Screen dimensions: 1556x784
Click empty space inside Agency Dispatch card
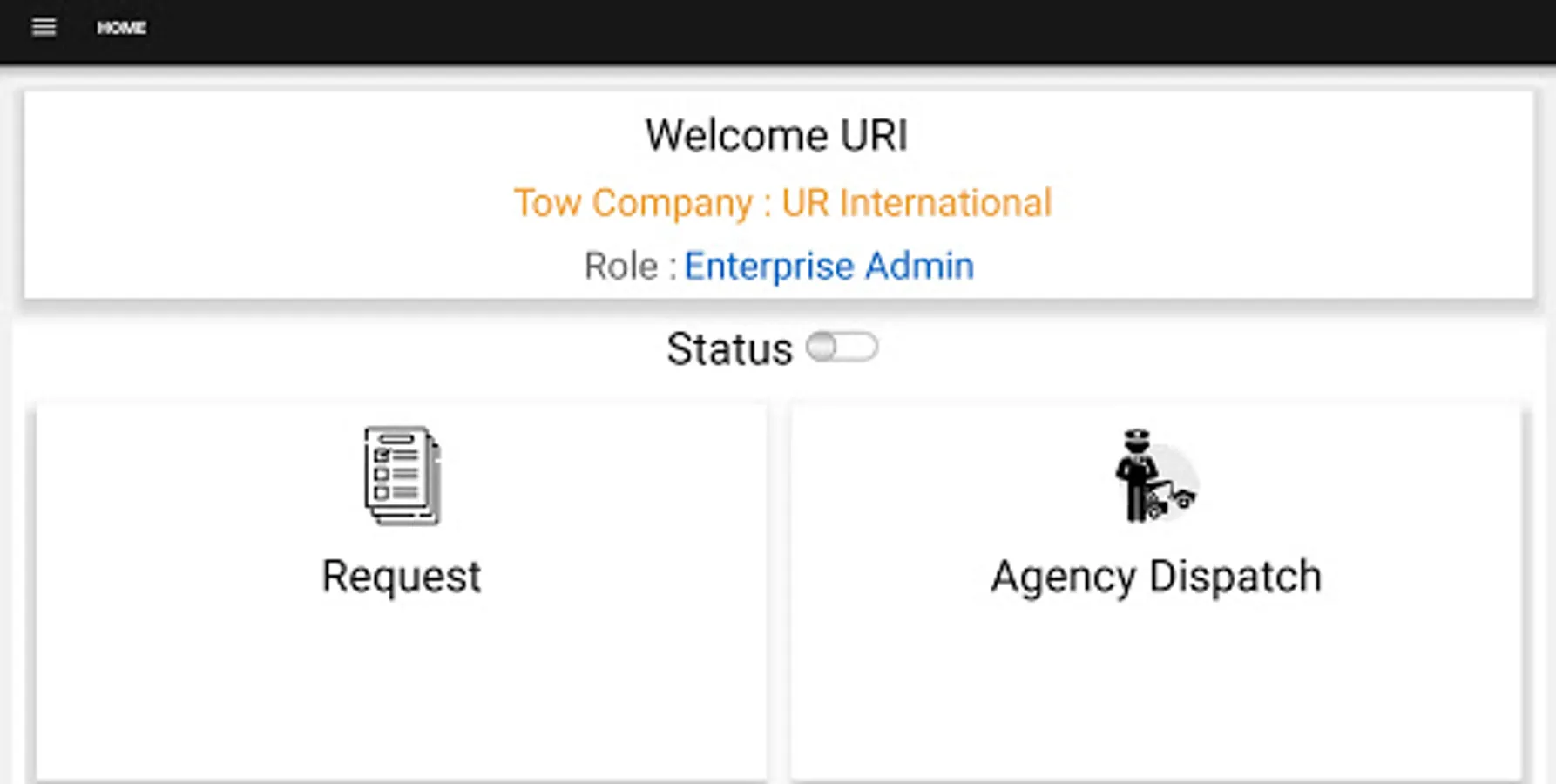[x=1156, y=697]
